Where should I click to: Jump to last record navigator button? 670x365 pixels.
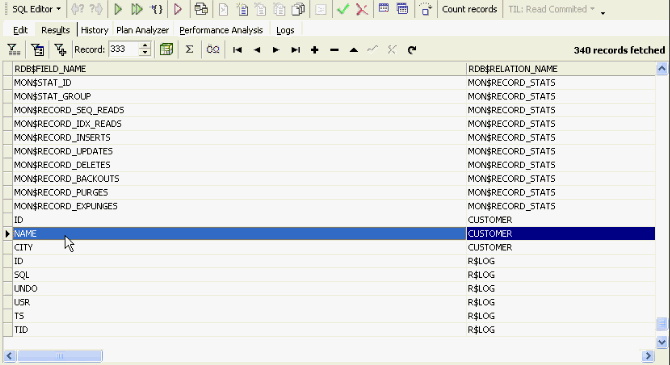pos(295,50)
